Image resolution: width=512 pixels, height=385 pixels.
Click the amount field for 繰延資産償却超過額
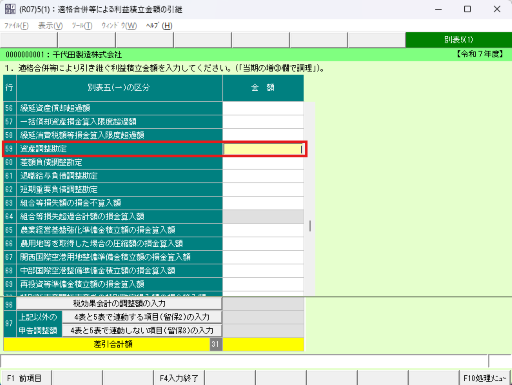pos(263,108)
